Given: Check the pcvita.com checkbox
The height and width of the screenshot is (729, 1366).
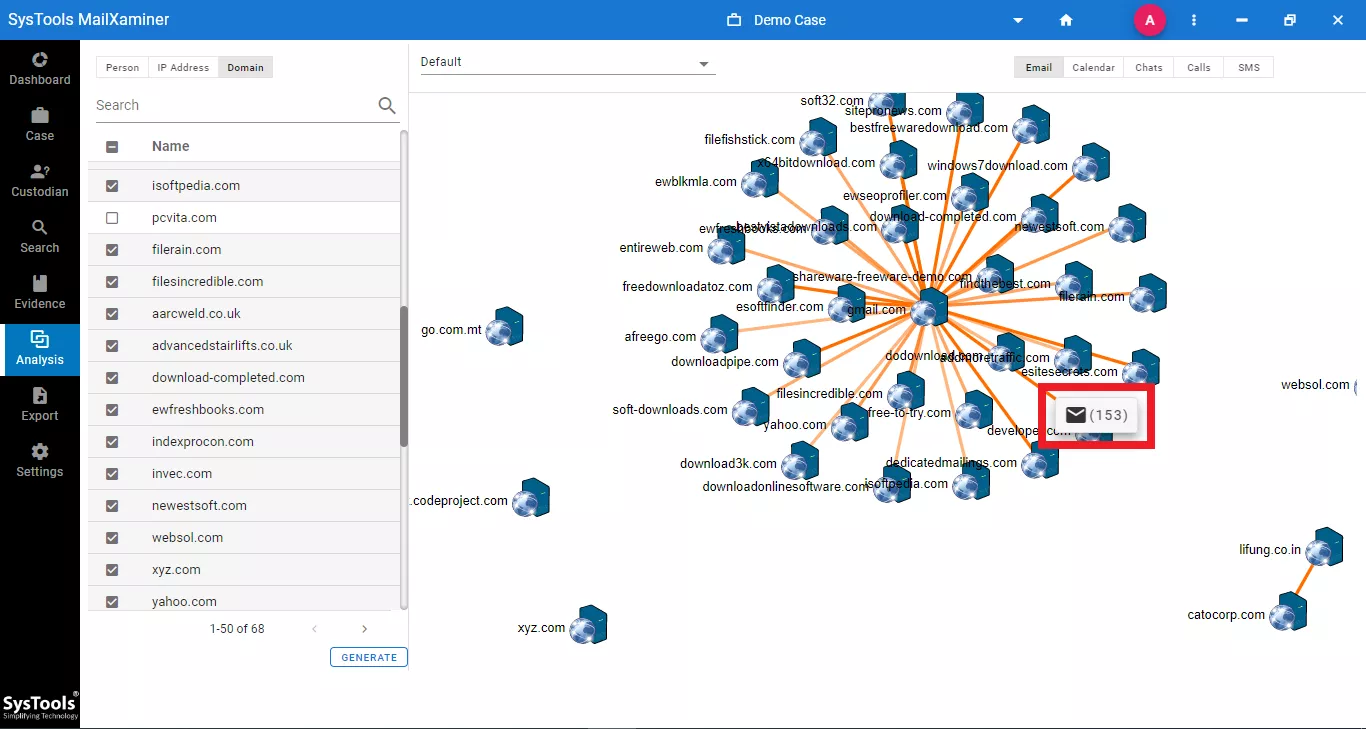Looking at the screenshot, I should tap(112, 218).
